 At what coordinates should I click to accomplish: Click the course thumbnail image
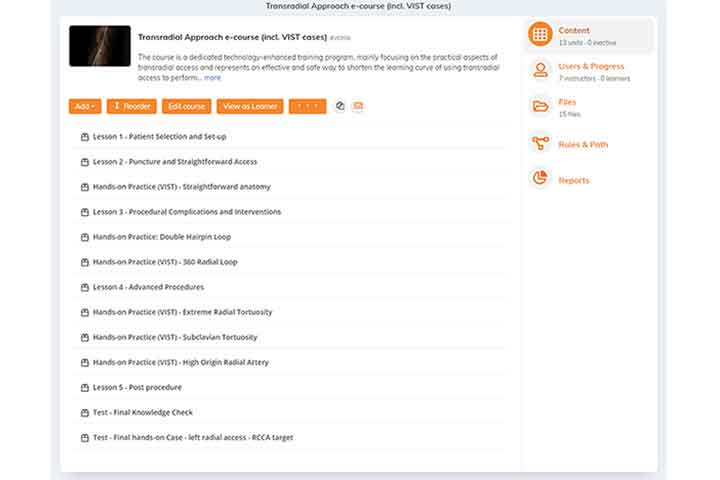[100, 46]
